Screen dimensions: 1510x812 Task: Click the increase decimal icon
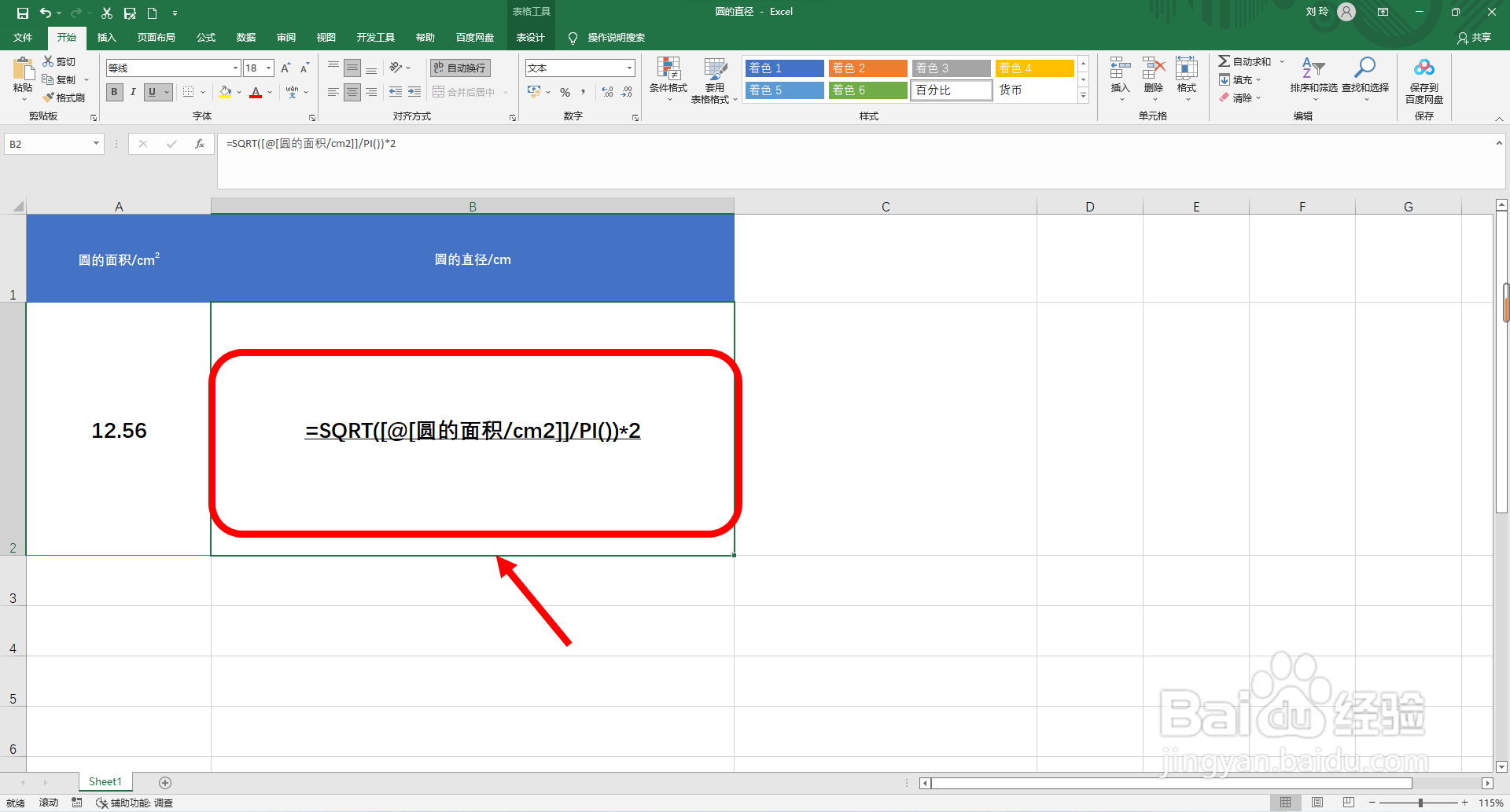point(608,92)
